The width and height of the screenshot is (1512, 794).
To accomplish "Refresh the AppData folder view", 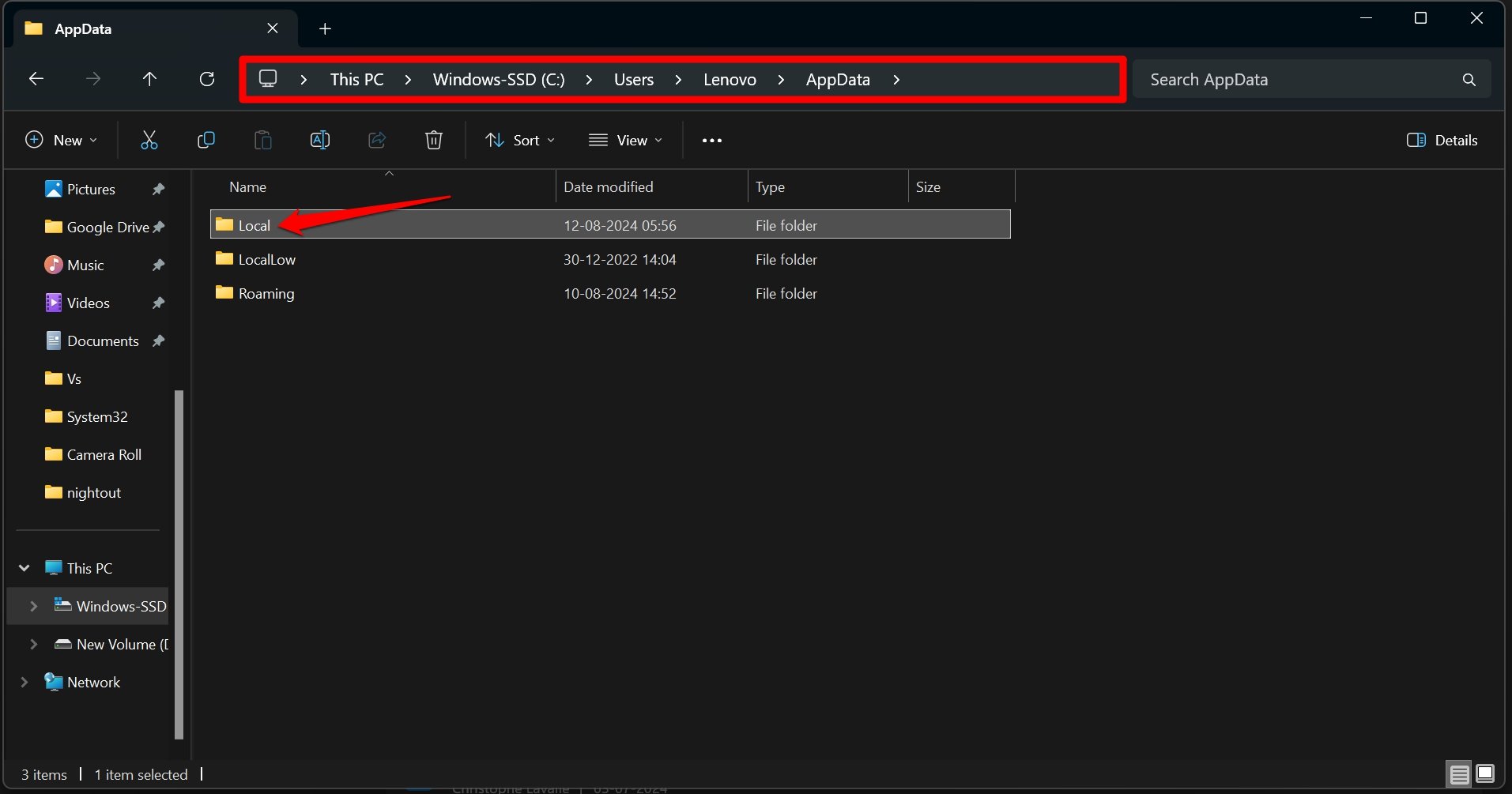I will 207,79.
